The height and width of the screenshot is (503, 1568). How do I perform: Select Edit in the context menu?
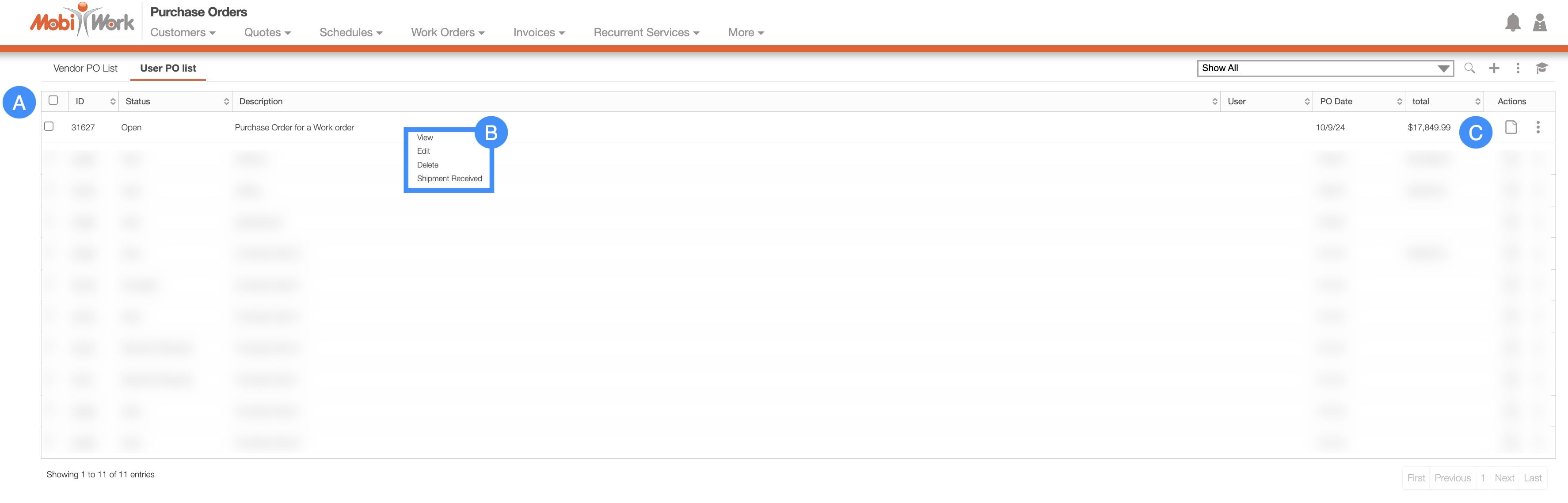pyautogui.click(x=423, y=151)
